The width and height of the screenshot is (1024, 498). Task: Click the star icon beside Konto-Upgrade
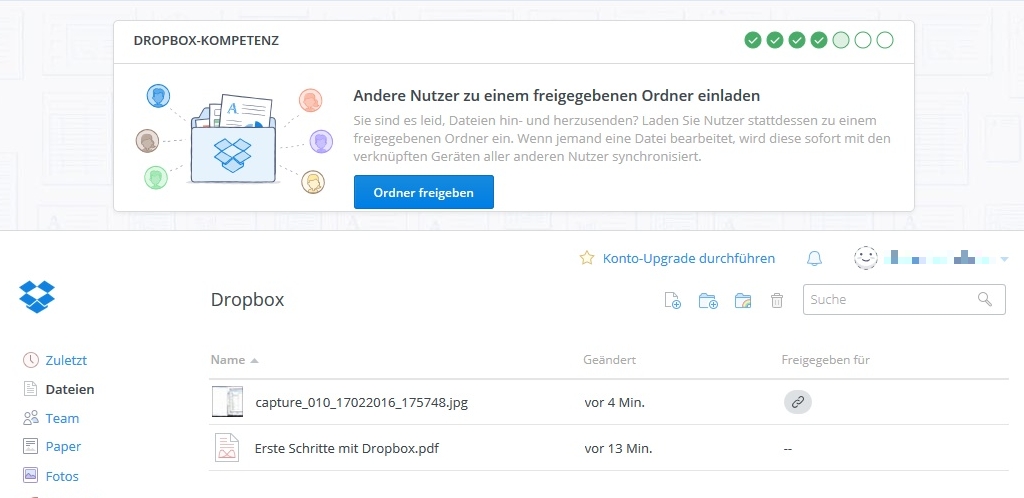pos(587,258)
